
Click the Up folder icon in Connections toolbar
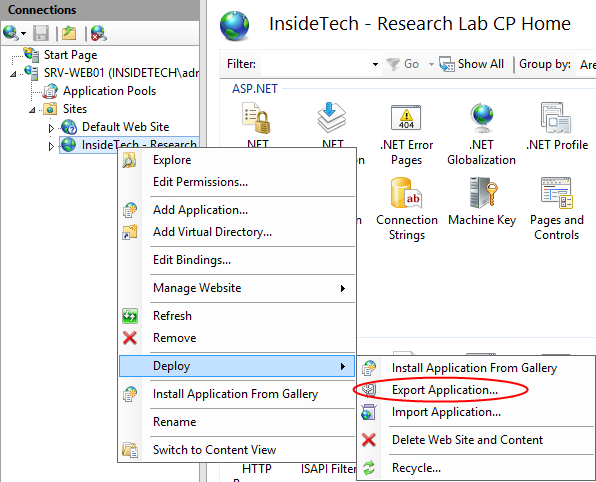point(69,33)
